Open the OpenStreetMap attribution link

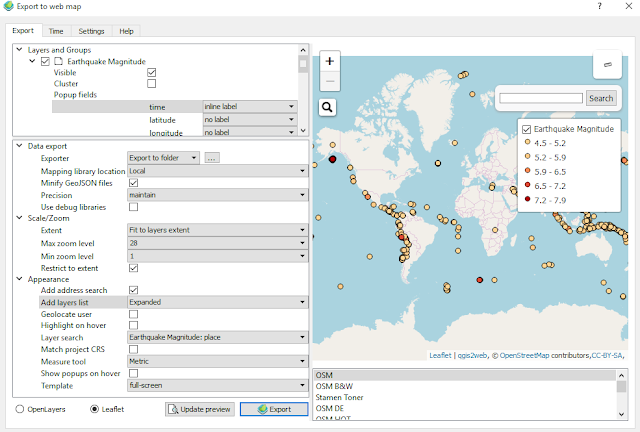[x=524, y=355]
